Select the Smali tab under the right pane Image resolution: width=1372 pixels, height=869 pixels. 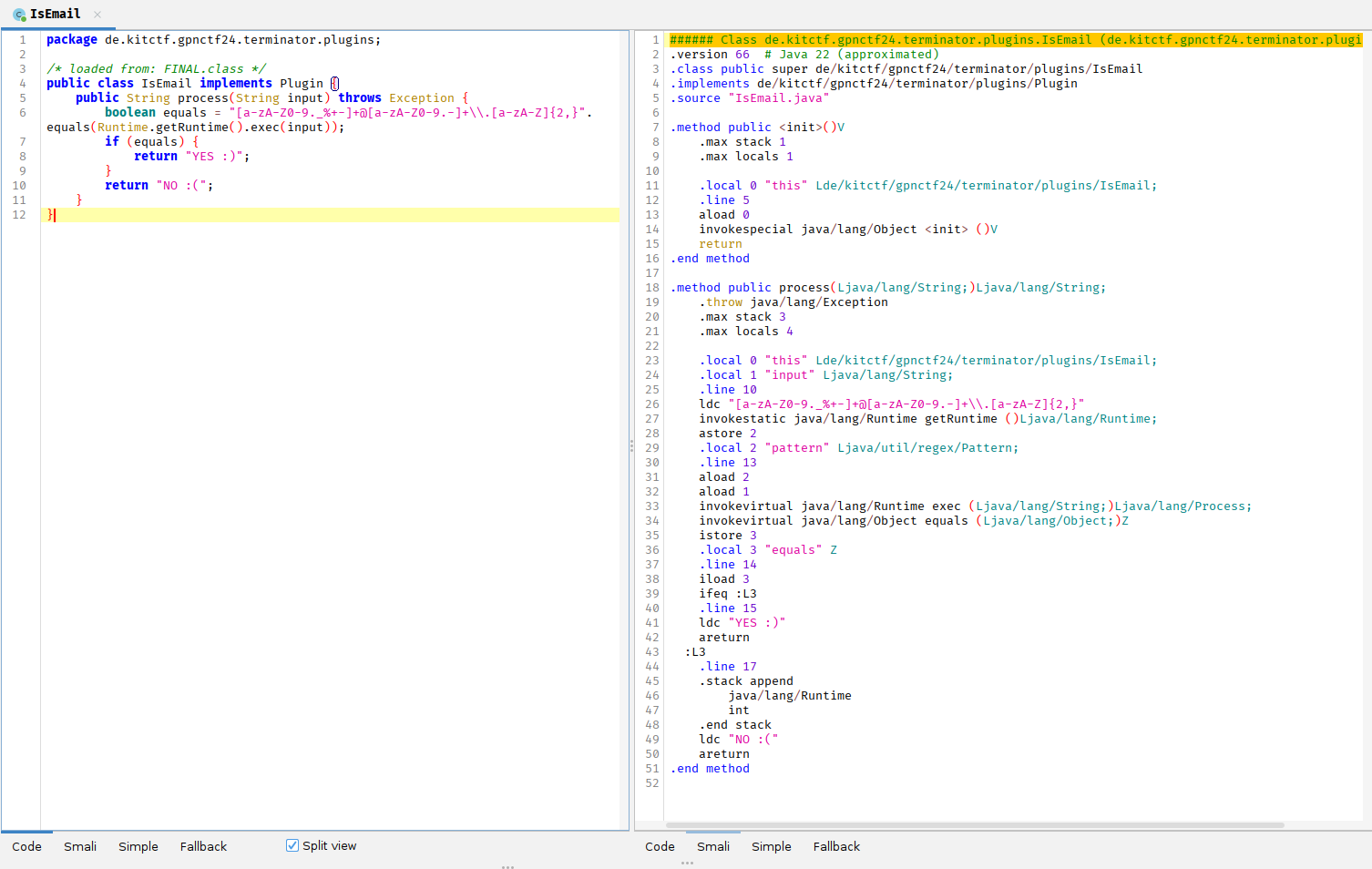point(713,846)
